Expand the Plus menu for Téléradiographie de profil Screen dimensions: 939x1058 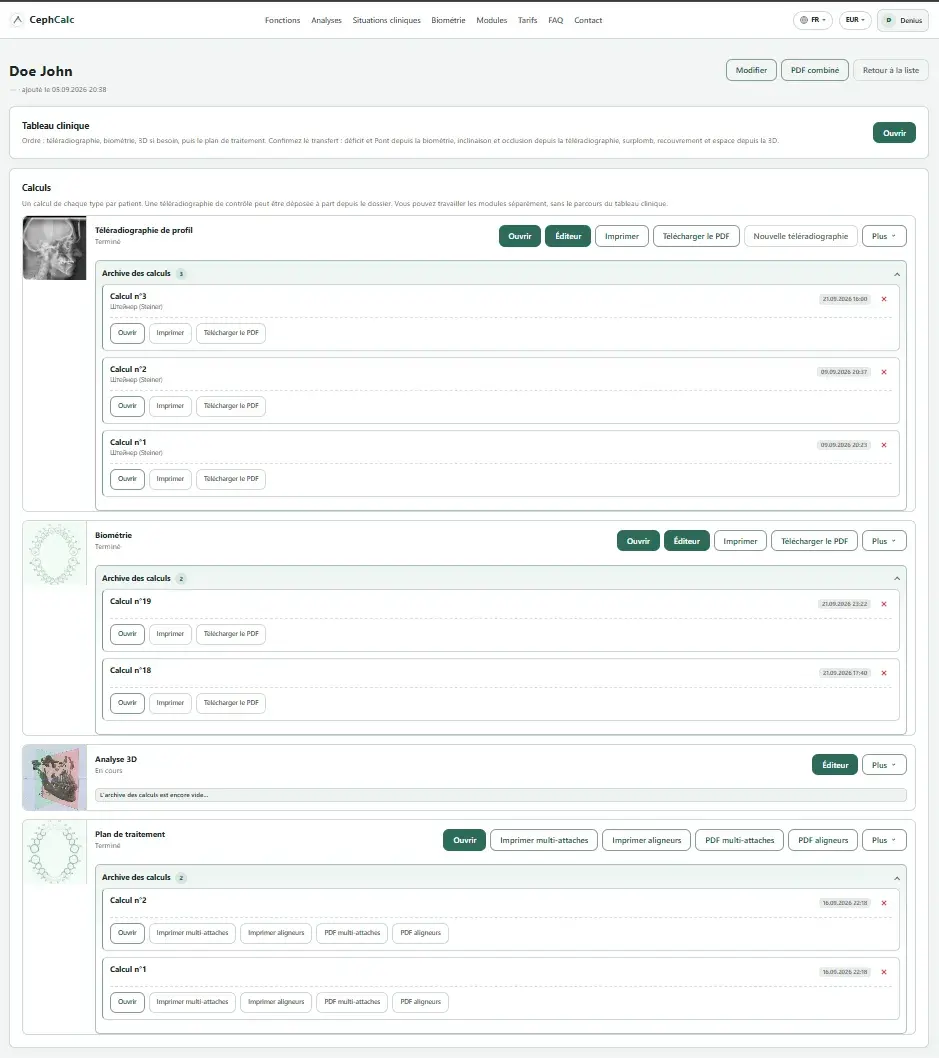click(x=884, y=236)
